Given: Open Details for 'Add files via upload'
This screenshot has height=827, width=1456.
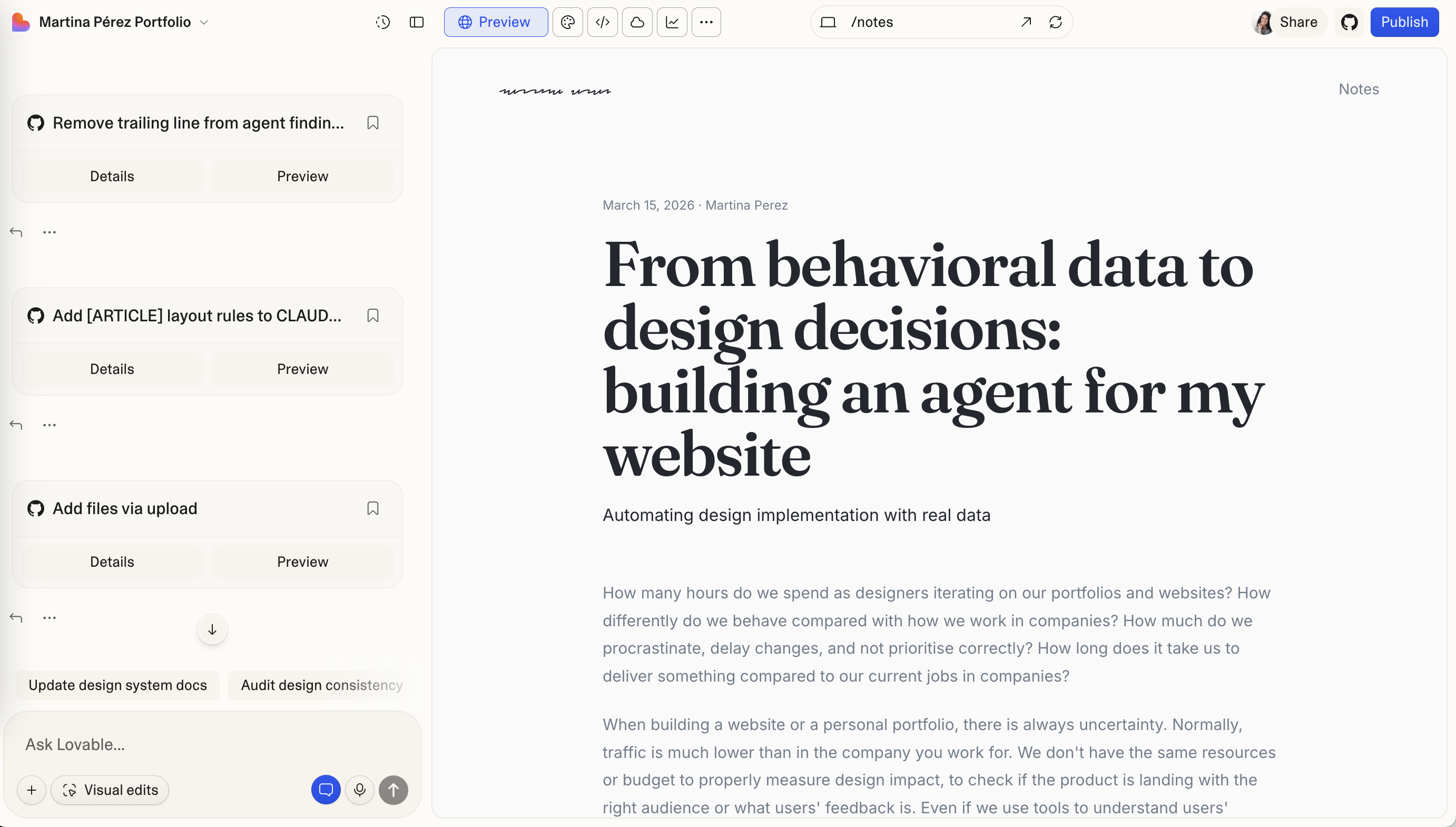Looking at the screenshot, I should [x=112, y=562].
